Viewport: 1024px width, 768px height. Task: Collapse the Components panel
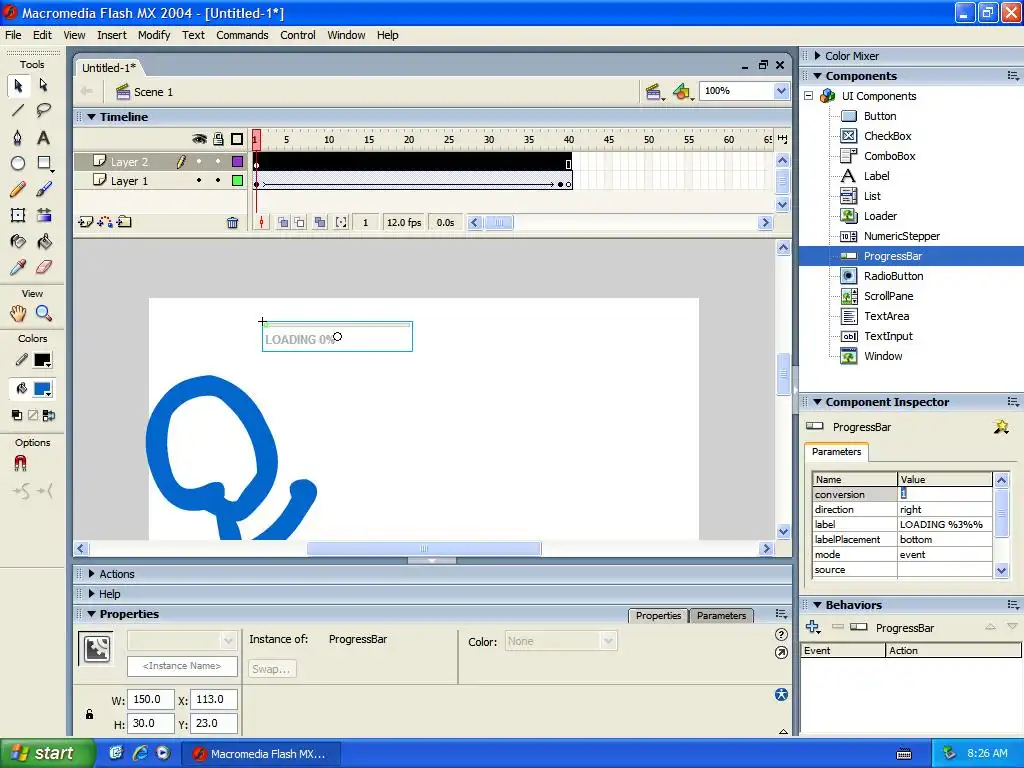[x=817, y=76]
